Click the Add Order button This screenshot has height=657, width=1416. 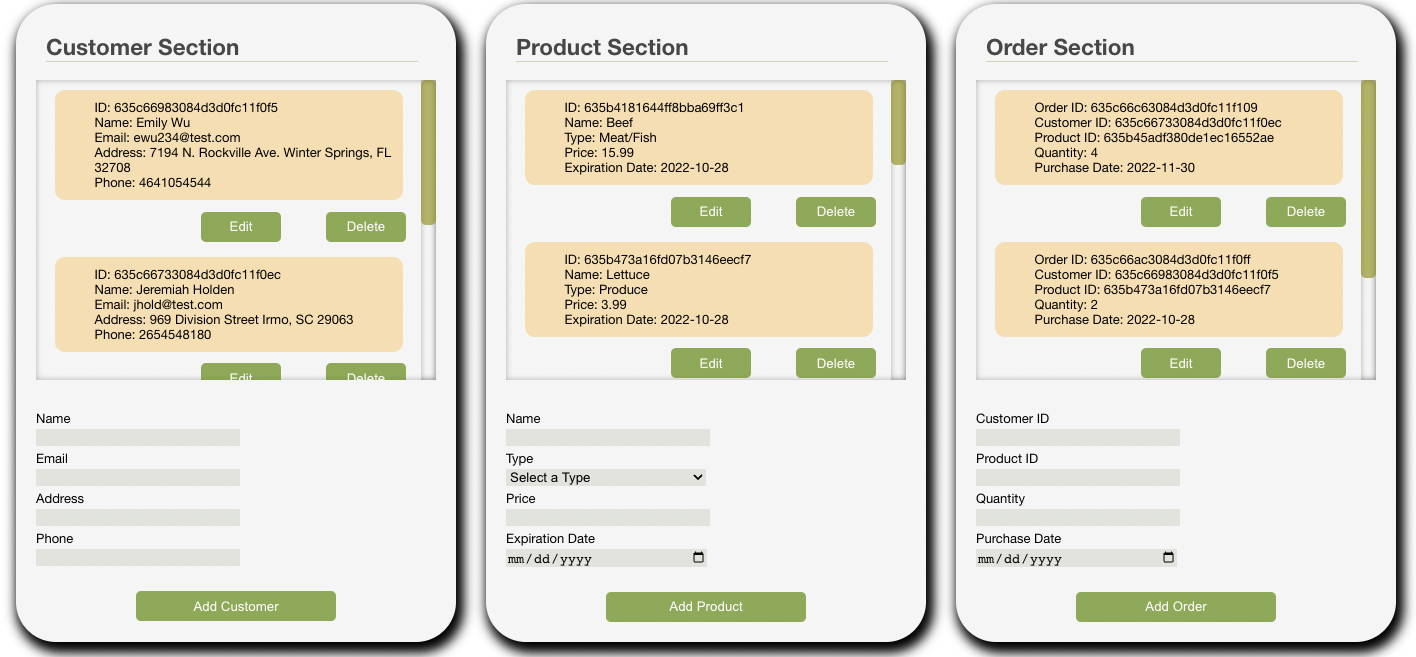click(x=1176, y=607)
